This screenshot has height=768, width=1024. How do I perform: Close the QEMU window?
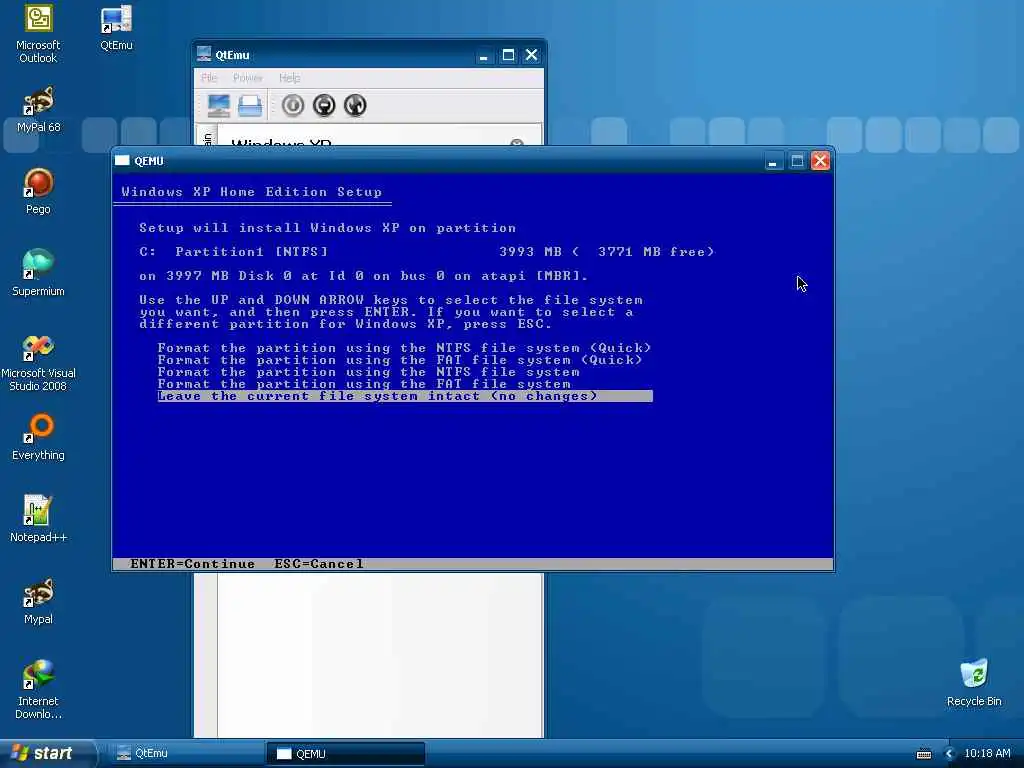click(820, 161)
